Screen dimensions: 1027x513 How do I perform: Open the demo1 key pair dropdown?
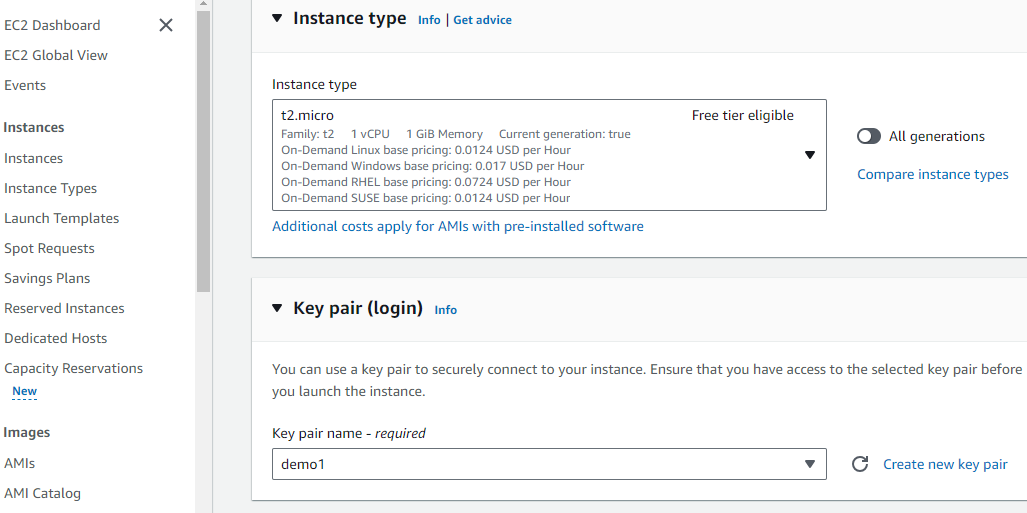(x=810, y=464)
